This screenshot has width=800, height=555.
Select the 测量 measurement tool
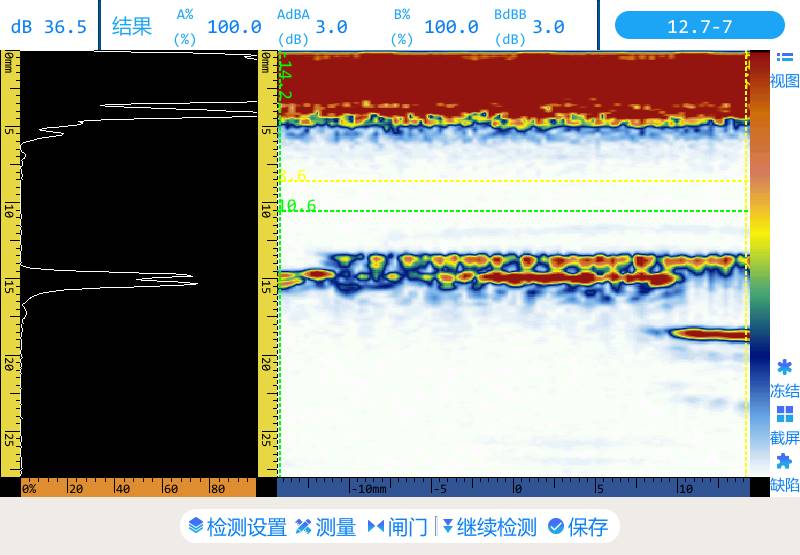point(326,527)
